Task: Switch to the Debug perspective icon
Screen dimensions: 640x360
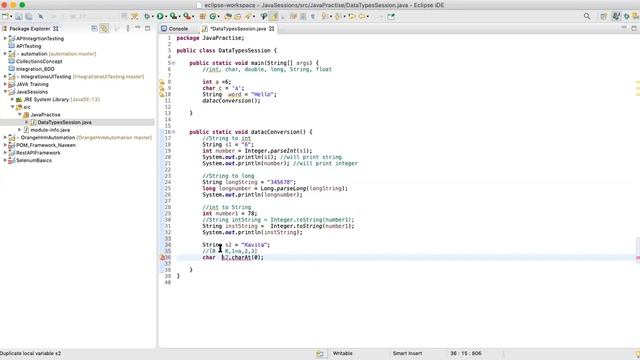Action: click(627, 16)
